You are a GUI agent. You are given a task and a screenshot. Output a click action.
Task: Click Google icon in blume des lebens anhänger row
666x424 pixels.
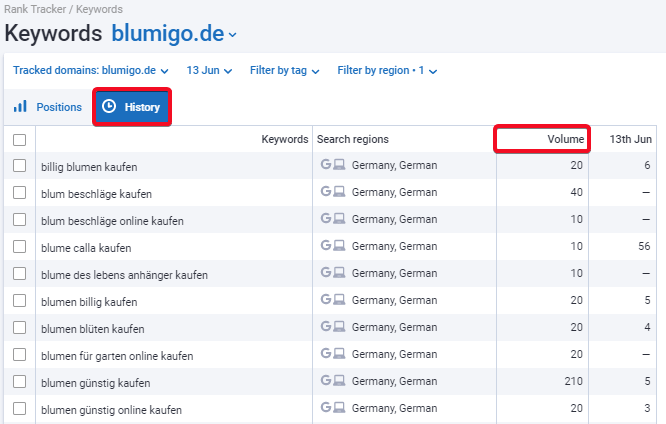[x=326, y=272]
